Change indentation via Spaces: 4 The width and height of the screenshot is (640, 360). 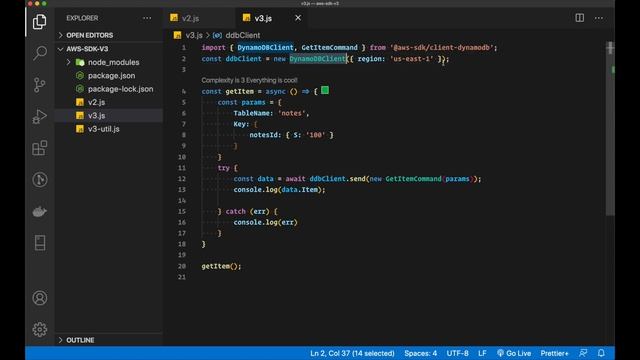point(420,353)
